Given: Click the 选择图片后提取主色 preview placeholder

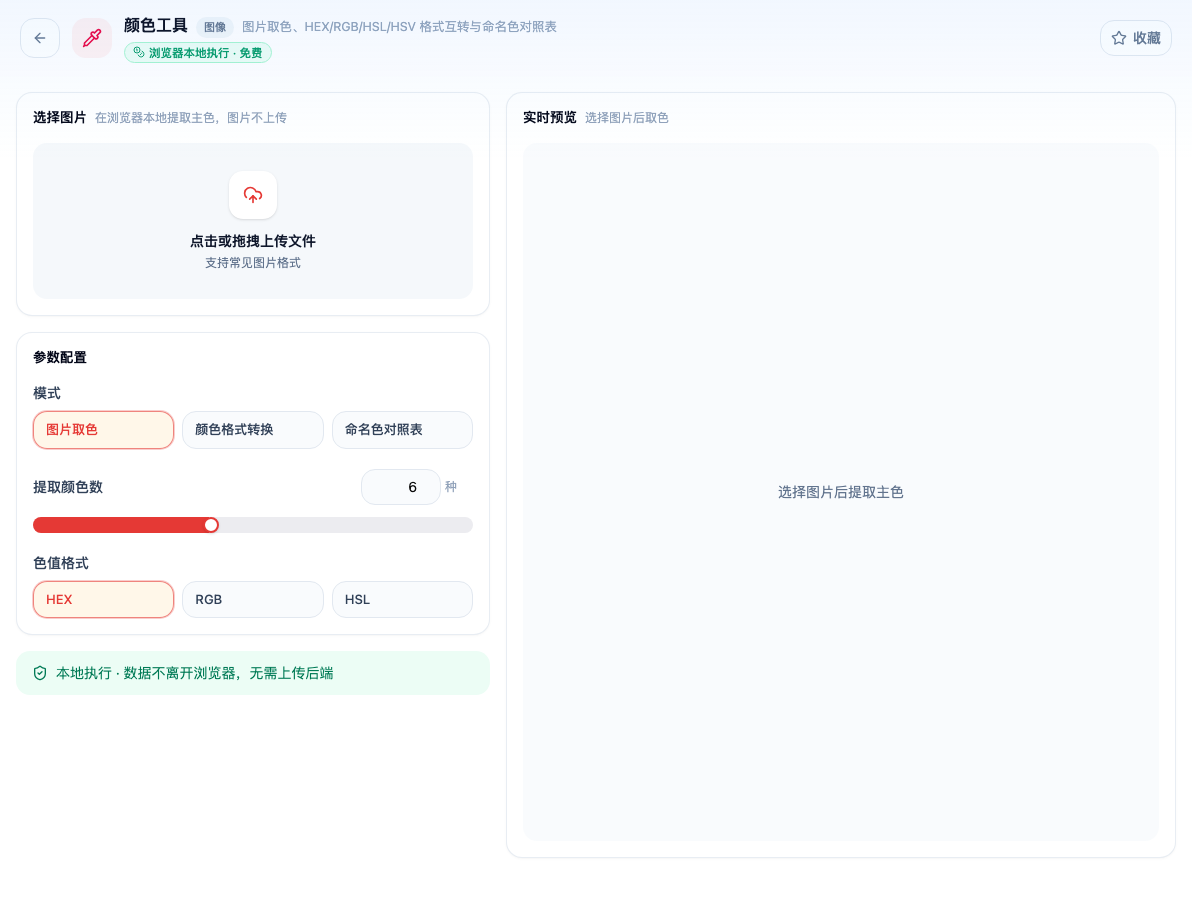Looking at the screenshot, I should point(841,493).
